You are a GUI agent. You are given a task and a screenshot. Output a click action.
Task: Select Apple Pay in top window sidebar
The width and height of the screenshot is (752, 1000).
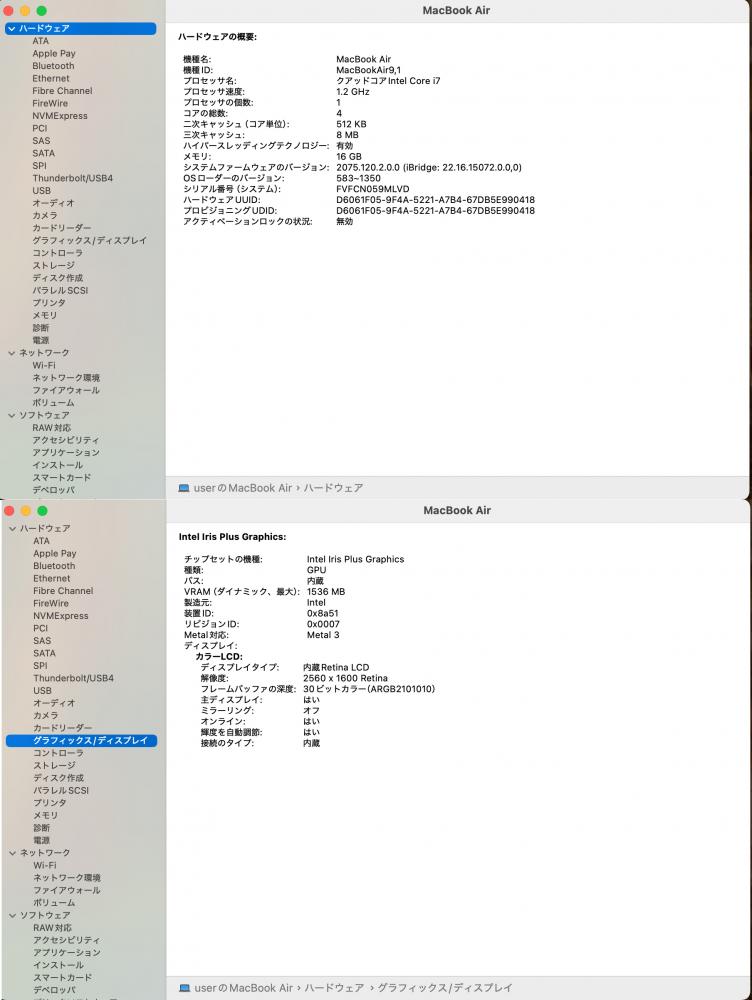click(x=54, y=54)
